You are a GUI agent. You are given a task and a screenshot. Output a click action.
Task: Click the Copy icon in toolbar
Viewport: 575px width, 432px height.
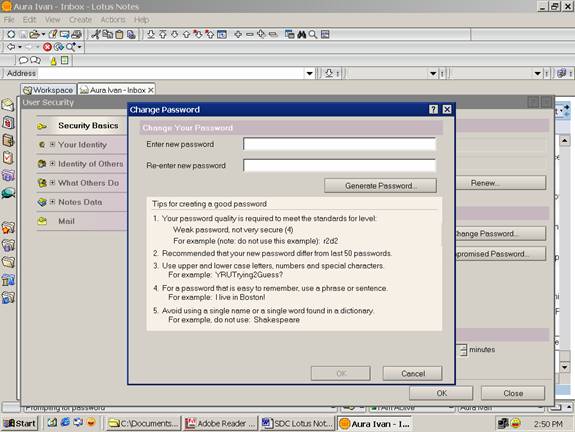pyautogui.click(x=108, y=34)
